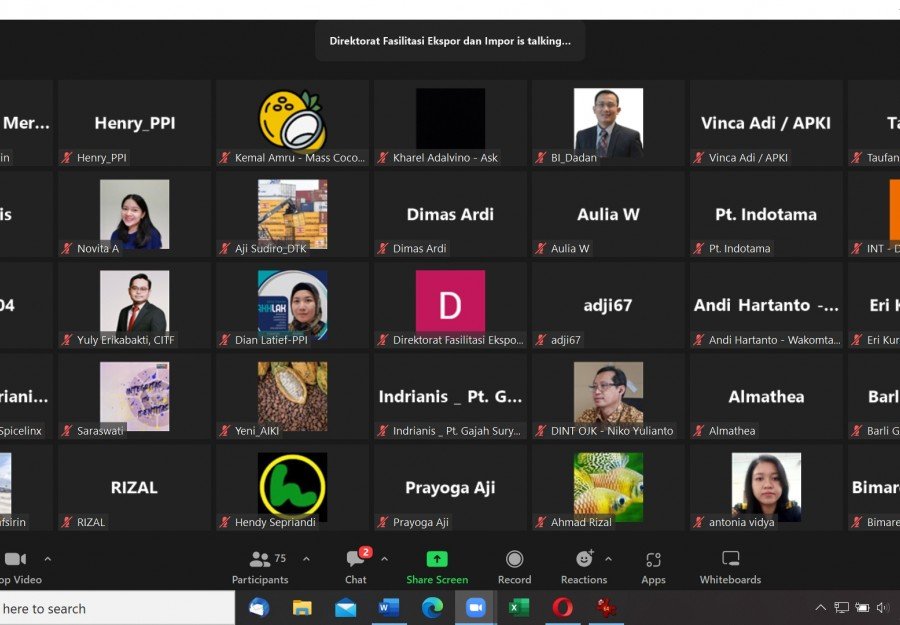Expand the Chat options caret

click(384, 559)
